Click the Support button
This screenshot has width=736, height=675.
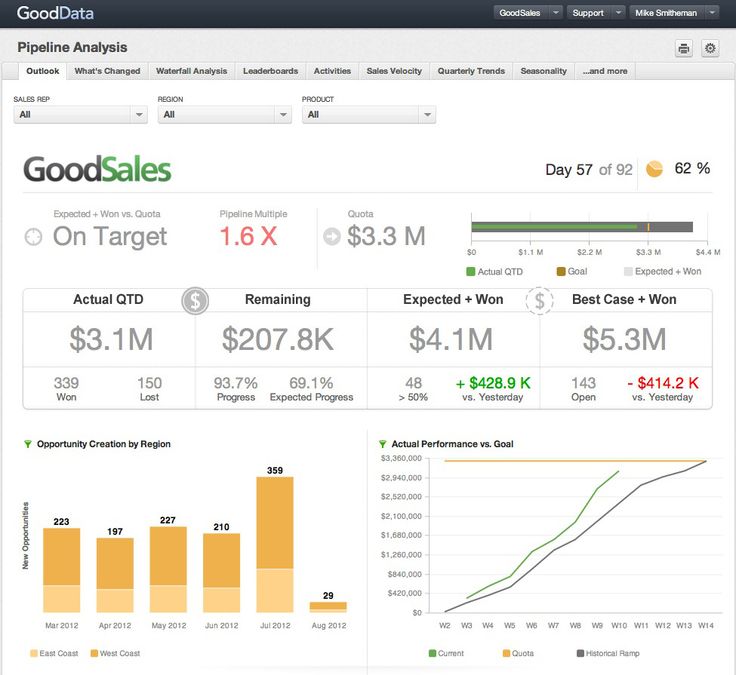tap(589, 13)
